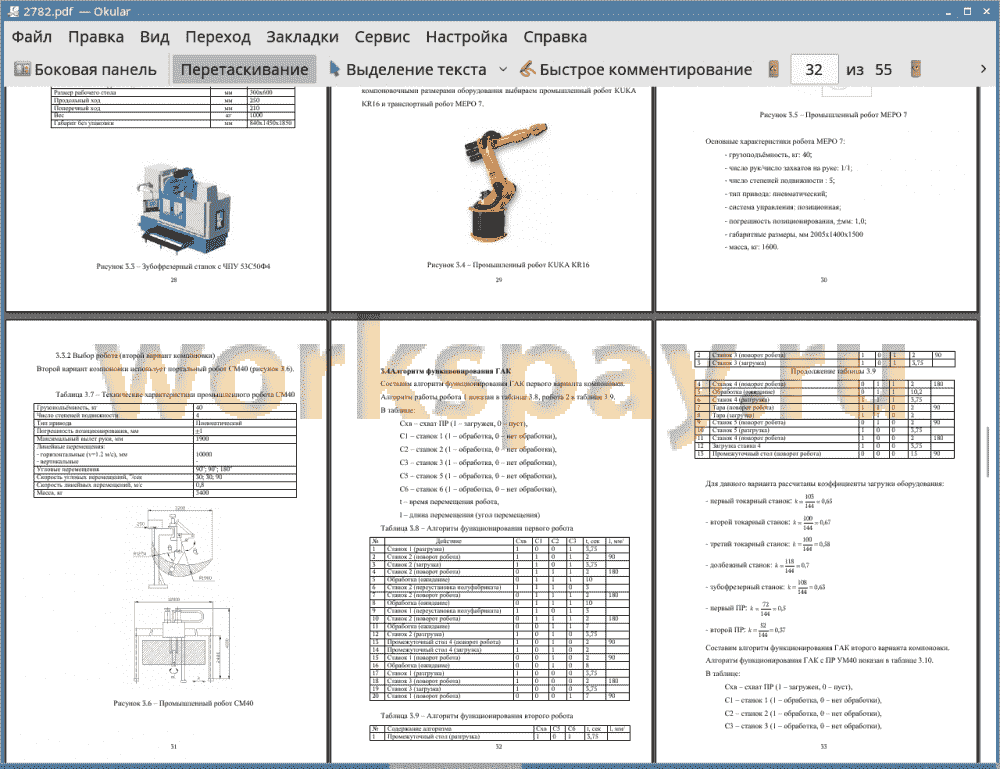Open the Правка menu
The width and height of the screenshot is (1000, 769).
(x=96, y=37)
